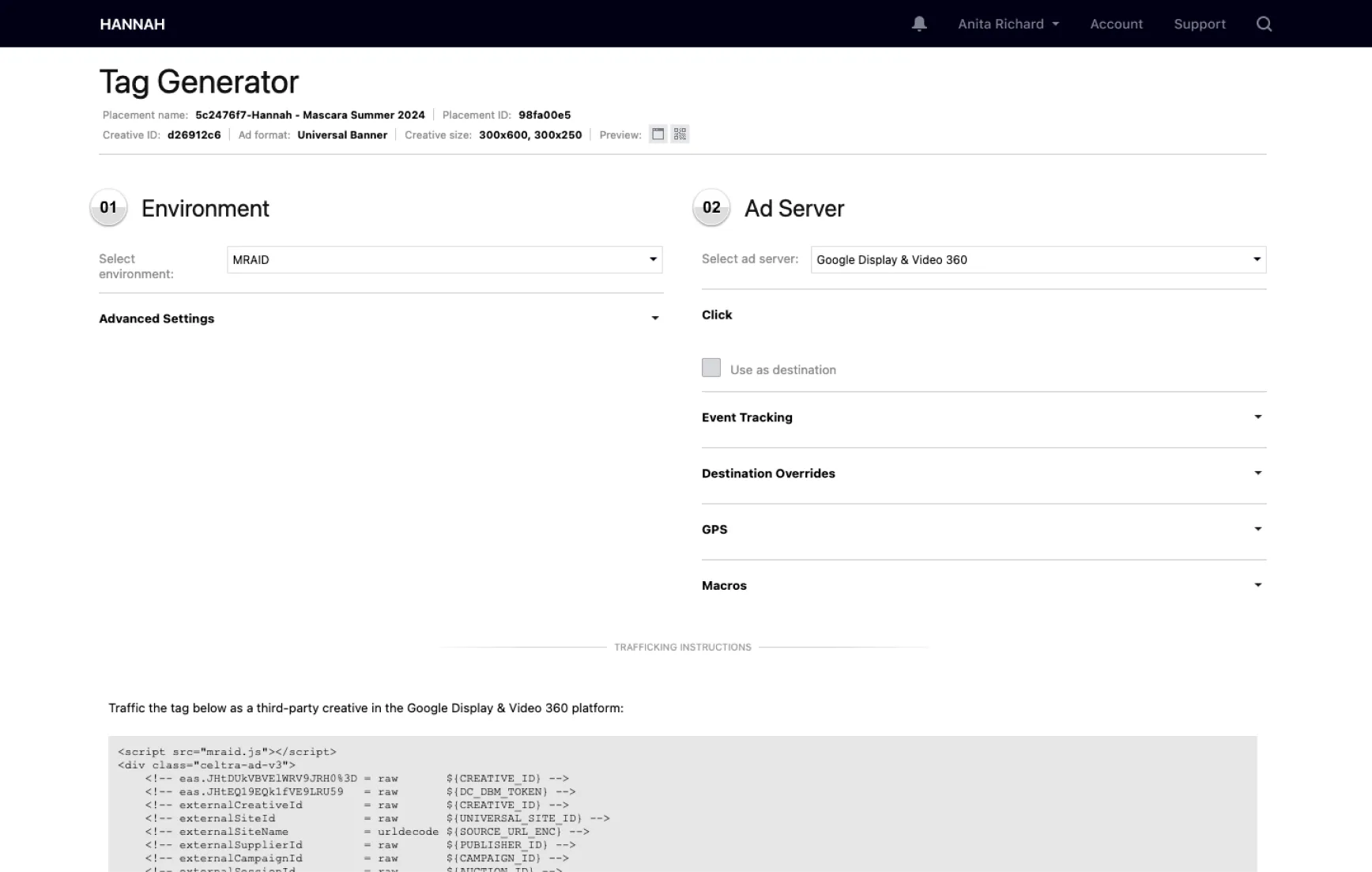The image size is (1372, 872).
Task: Click inside the tag code block
Action: [683, 804]
